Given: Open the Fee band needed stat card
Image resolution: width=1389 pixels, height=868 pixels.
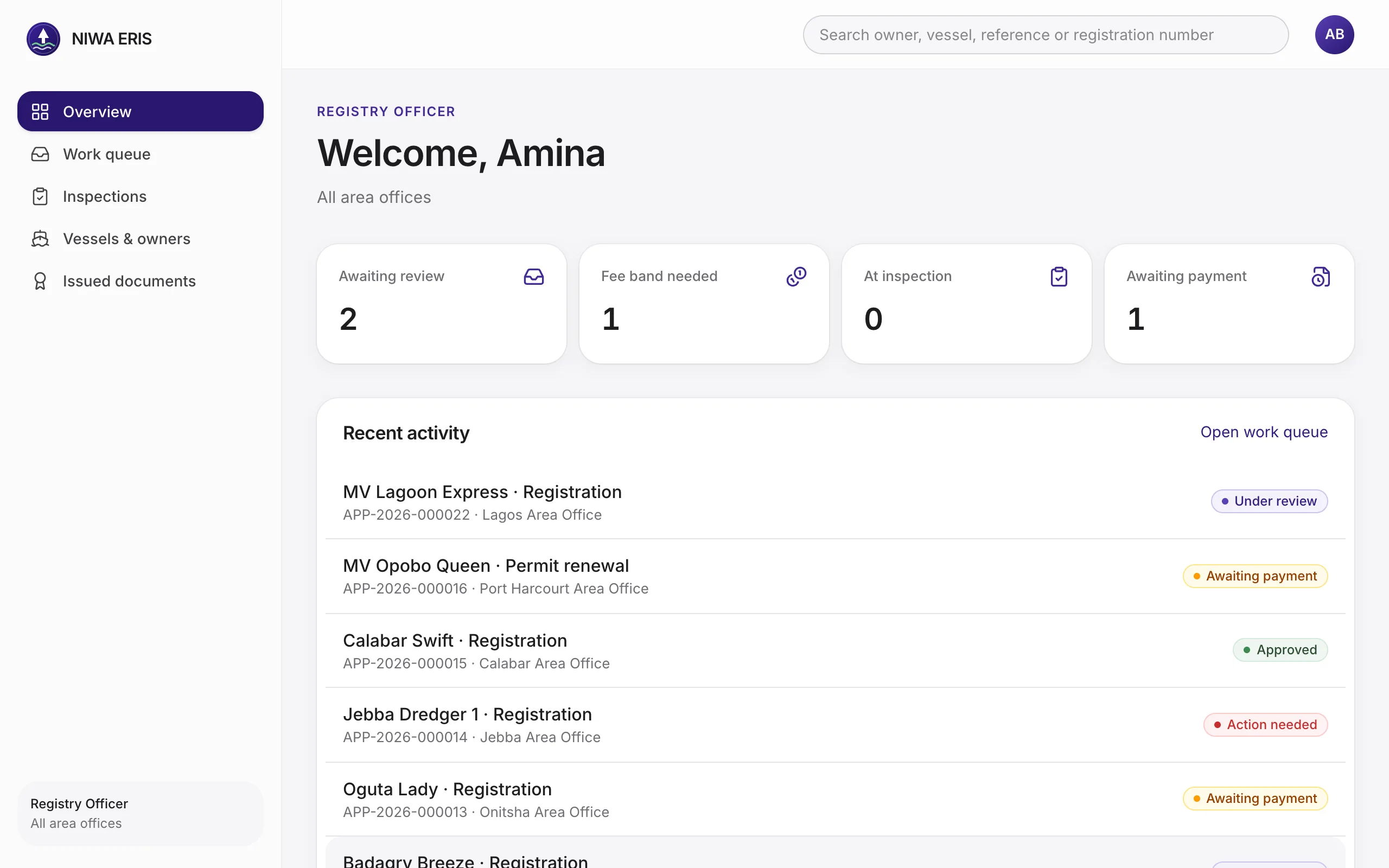Looking at the screenshot, I should 704,304.
